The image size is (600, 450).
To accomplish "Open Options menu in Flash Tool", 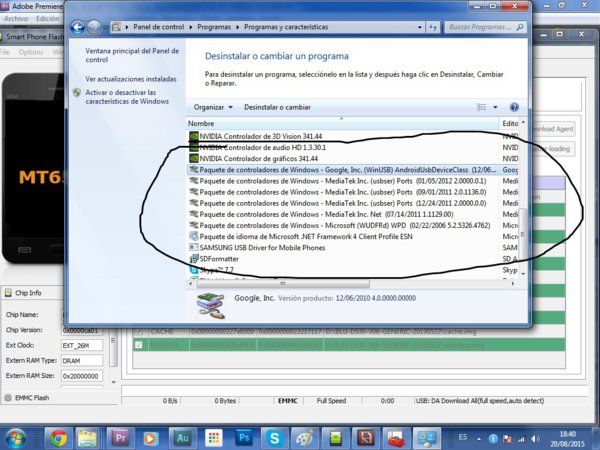I will (x=31, y=52).
